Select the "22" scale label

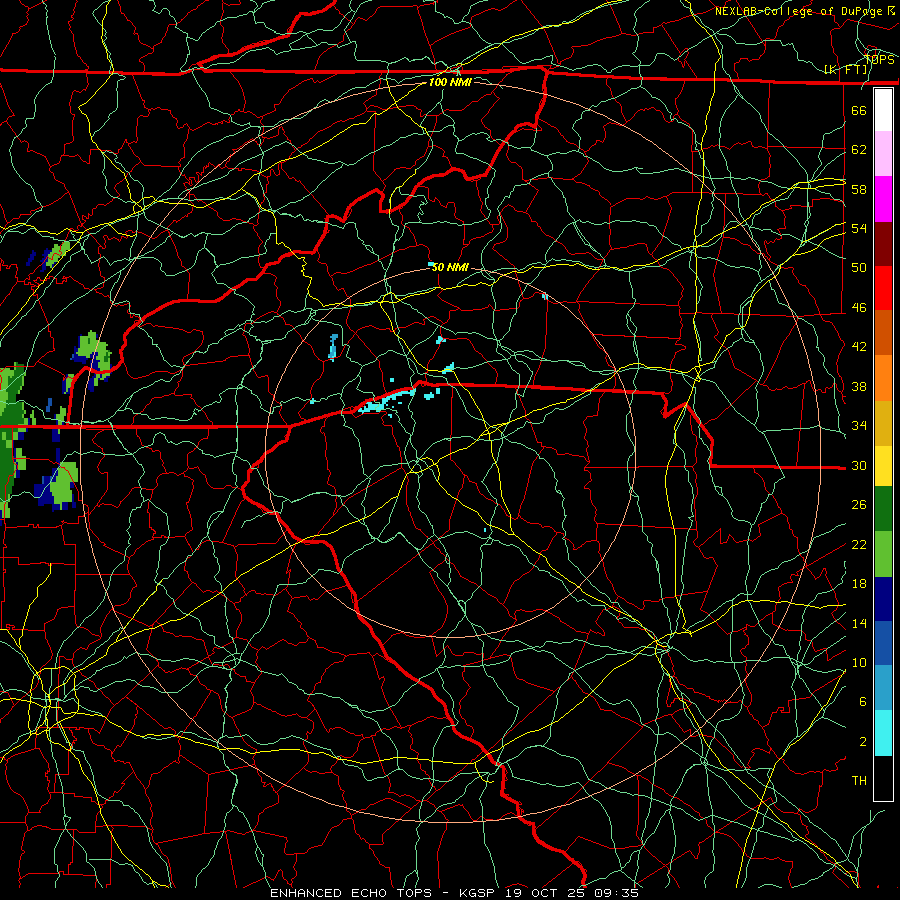pos(859,545)
